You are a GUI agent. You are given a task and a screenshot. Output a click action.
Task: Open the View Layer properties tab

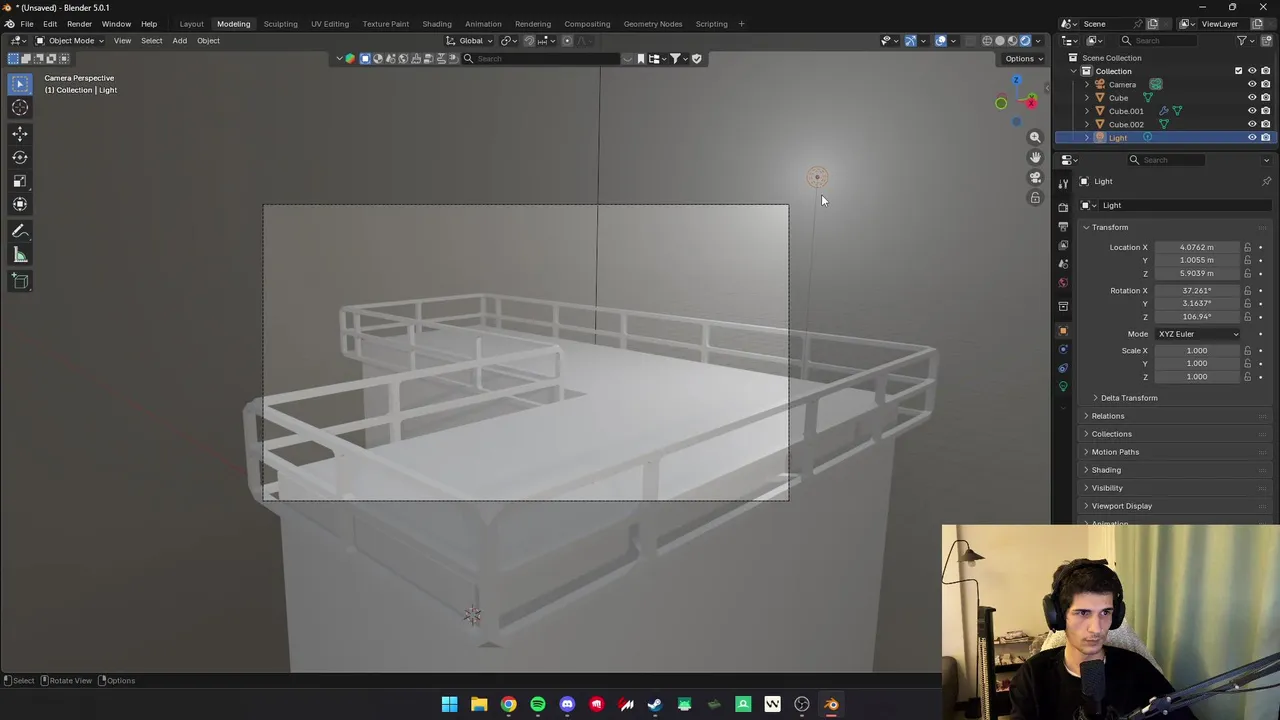tap(1063, 245)
